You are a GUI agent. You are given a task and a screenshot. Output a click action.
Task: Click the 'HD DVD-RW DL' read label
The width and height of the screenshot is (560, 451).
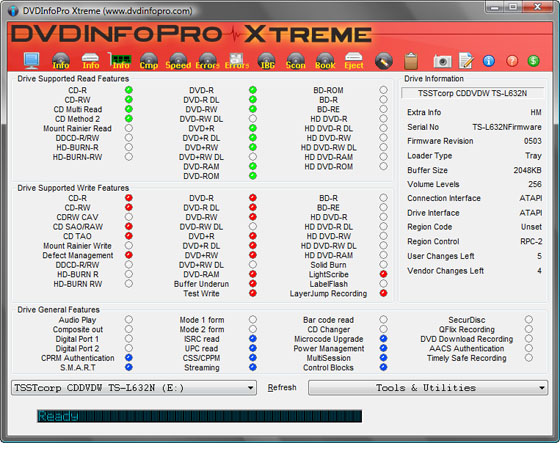point(329,147)
